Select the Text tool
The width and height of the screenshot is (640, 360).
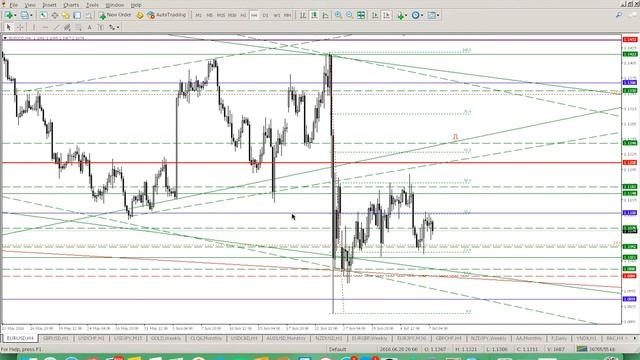(x=89, y=27)
